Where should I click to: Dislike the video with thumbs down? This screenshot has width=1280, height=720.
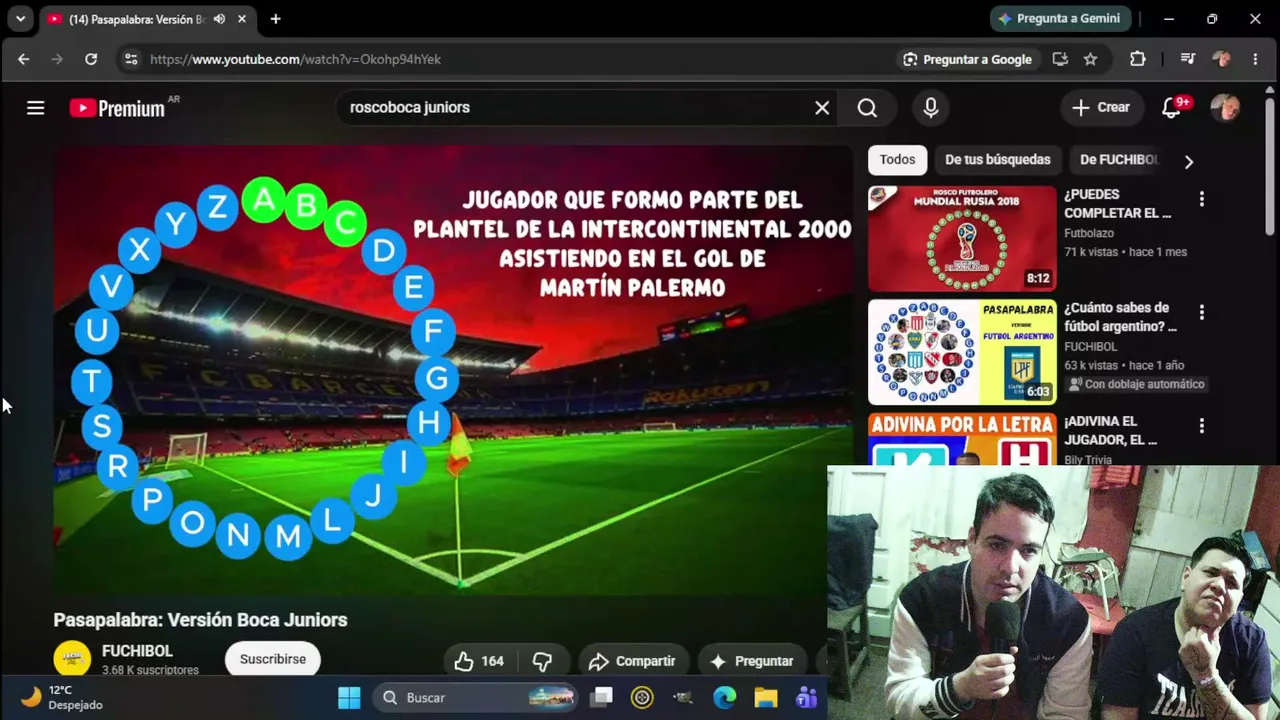point(542,661)
